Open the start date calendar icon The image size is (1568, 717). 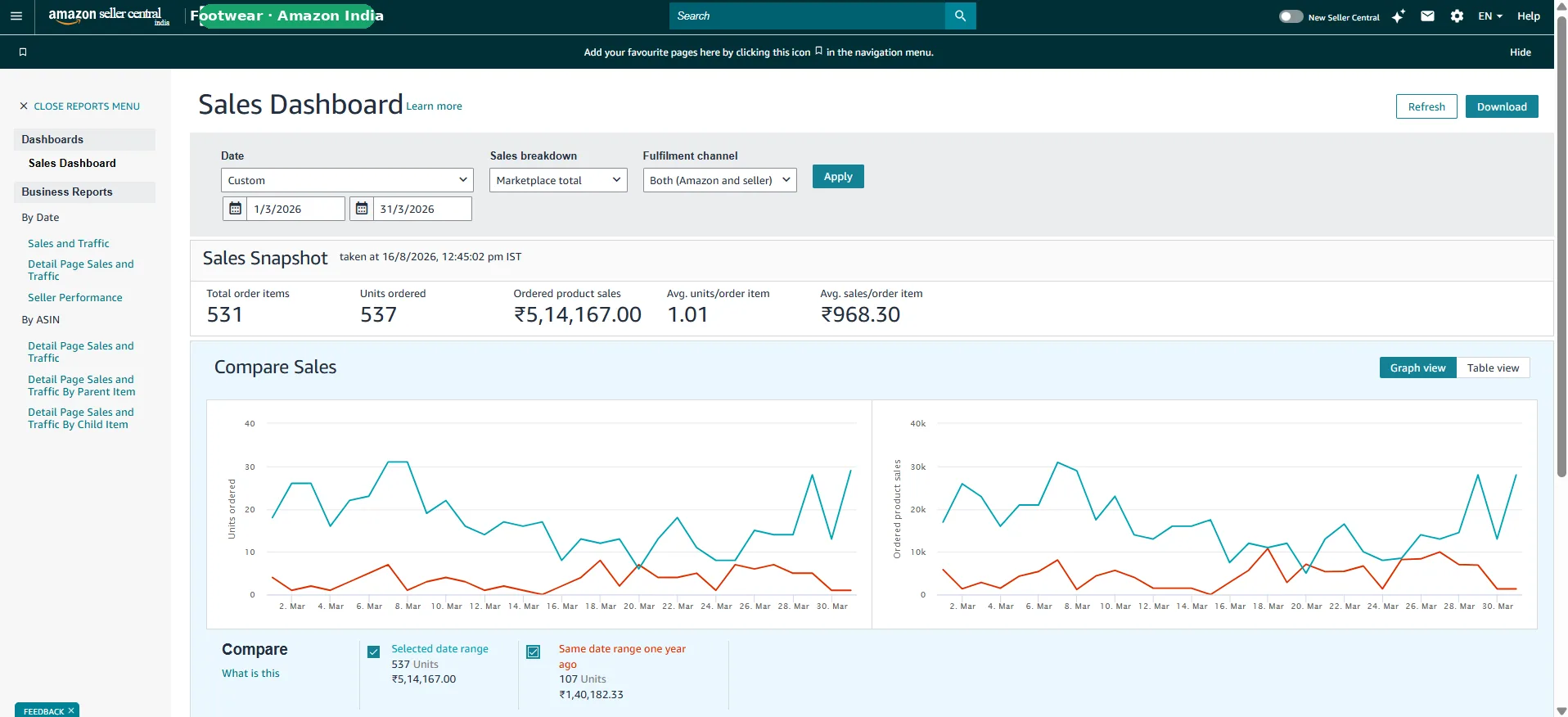tap(235, 209)
